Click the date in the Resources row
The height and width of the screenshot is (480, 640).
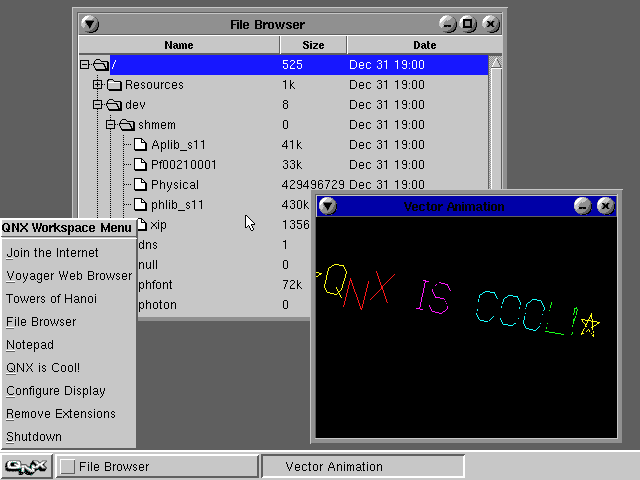pos(387,85)
